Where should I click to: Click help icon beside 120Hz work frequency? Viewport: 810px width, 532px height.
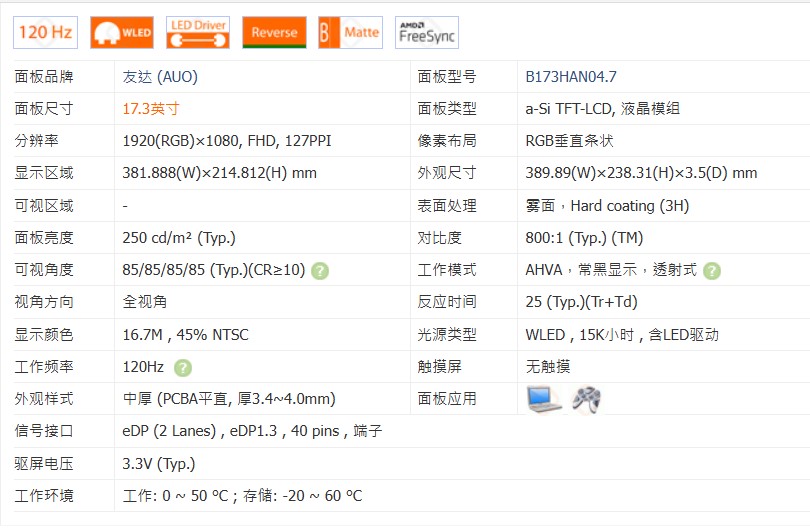tap(183, 367)
